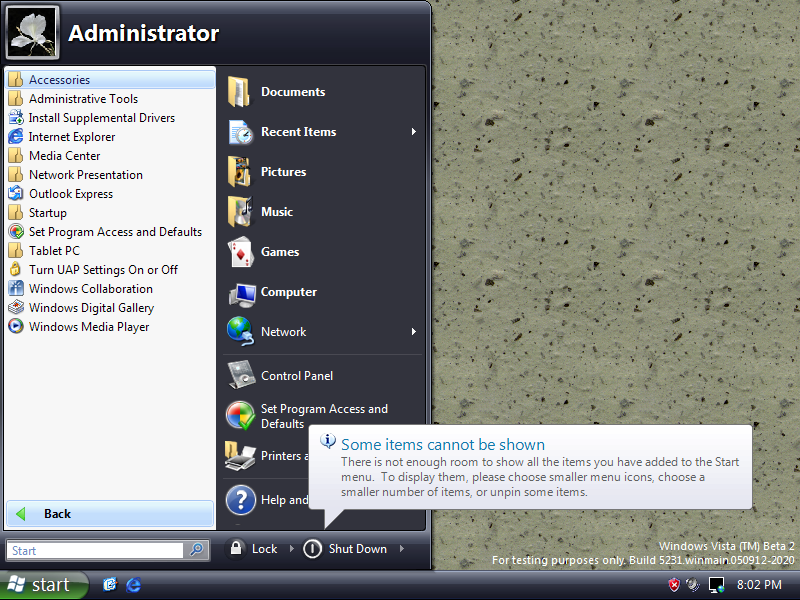Click the Network globe icon
Screen dimensions: 800x600
tap(240, 332)
